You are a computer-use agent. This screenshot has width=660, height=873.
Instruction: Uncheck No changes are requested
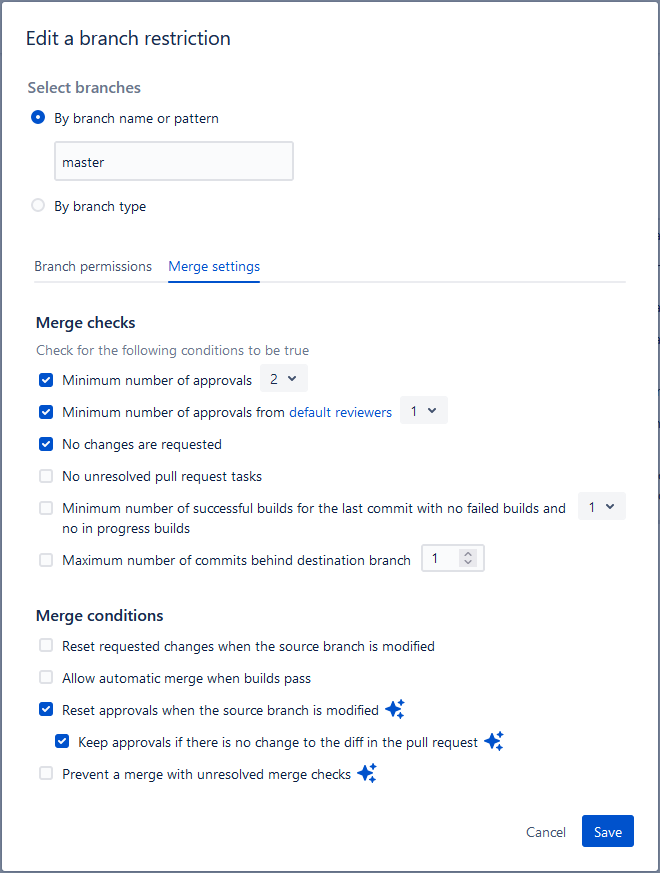(x=45, y=444)
